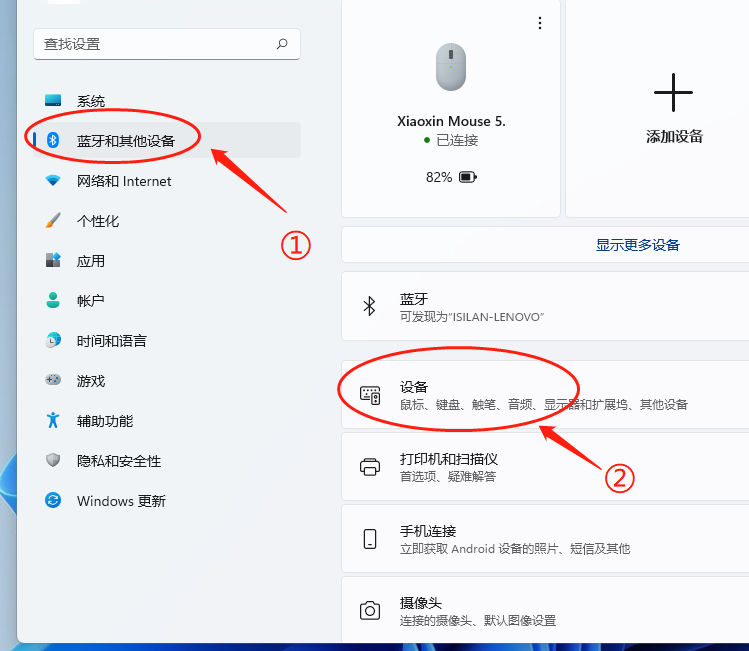Screen dimensions: 749x651
Task: Open three-dot menu on Xiaoxin Mouse card
Action: click(x=540, y=23)
